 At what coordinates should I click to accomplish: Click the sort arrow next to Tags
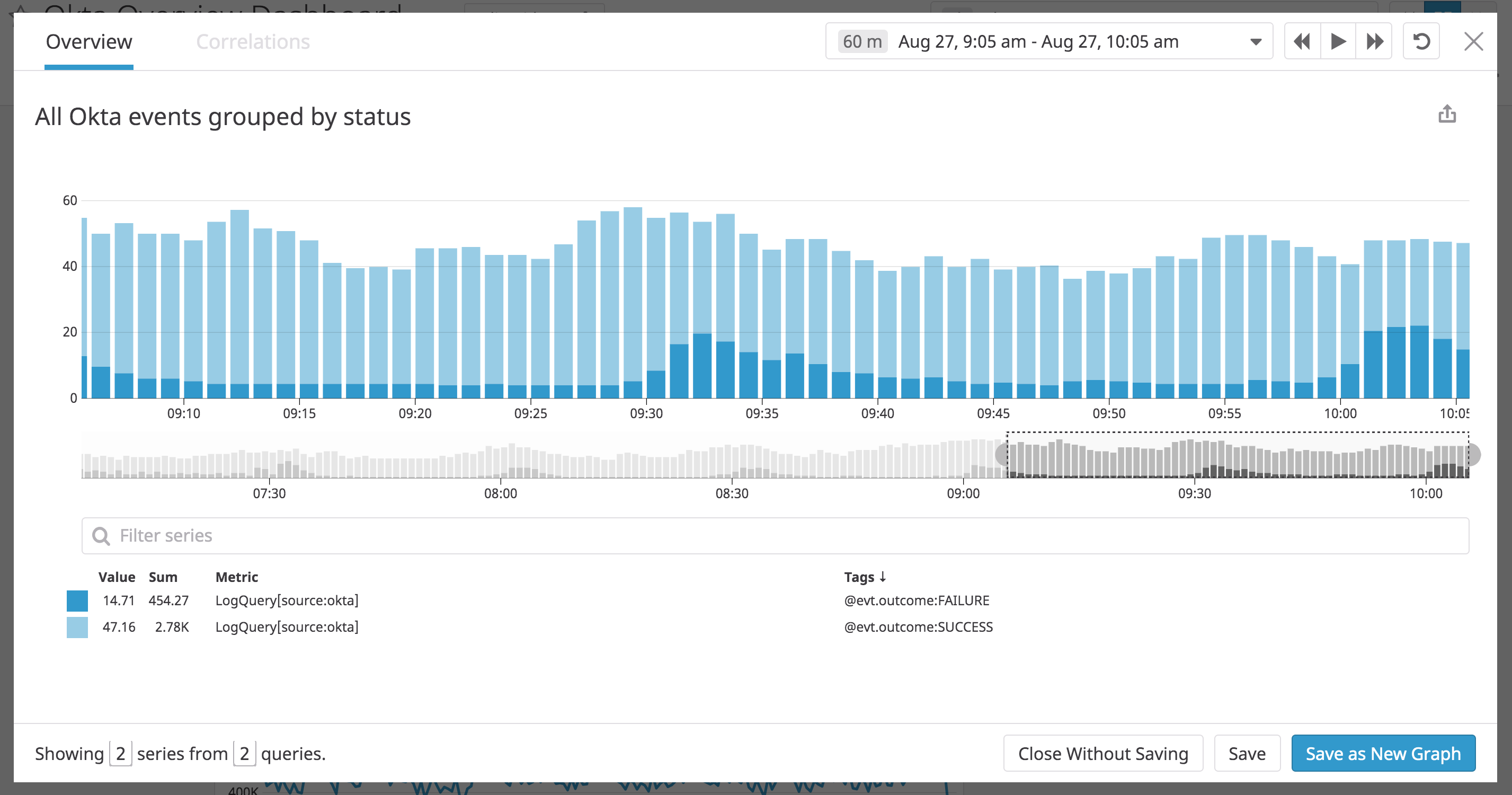point(885,577)
